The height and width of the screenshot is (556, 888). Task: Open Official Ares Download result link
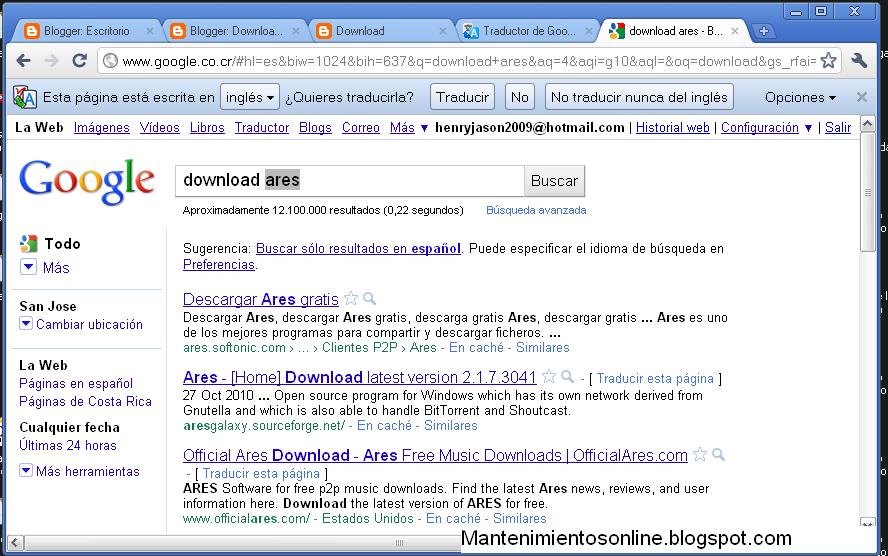pos(435,455)
